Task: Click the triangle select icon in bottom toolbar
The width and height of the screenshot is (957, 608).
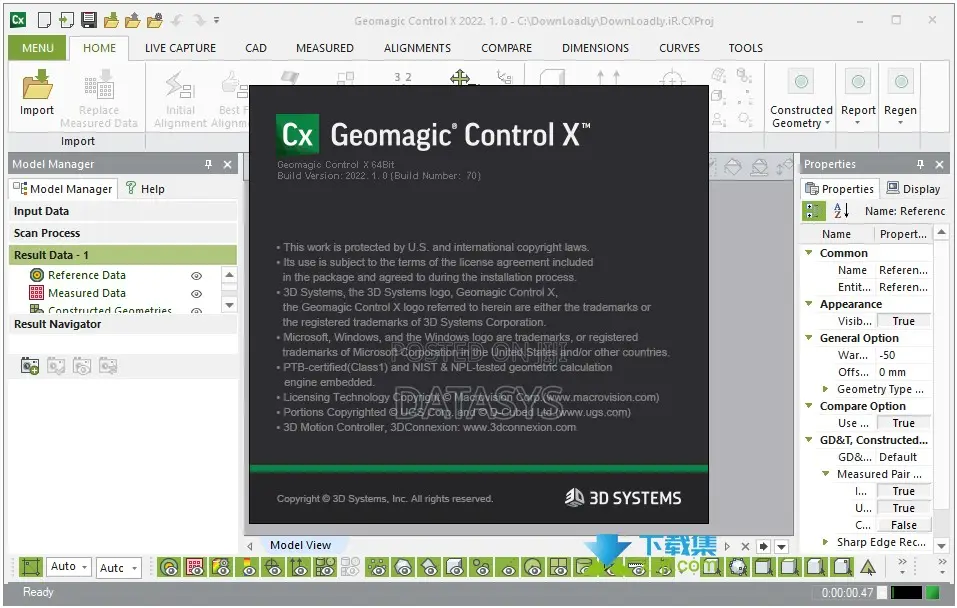Action: (867, 567)
